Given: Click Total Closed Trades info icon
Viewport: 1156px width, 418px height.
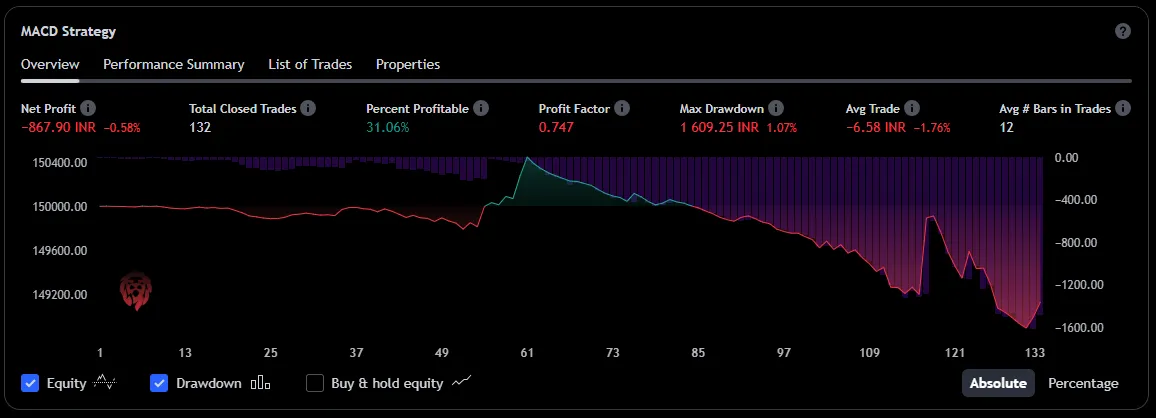Looking at the screenshot, I should 308,108.
